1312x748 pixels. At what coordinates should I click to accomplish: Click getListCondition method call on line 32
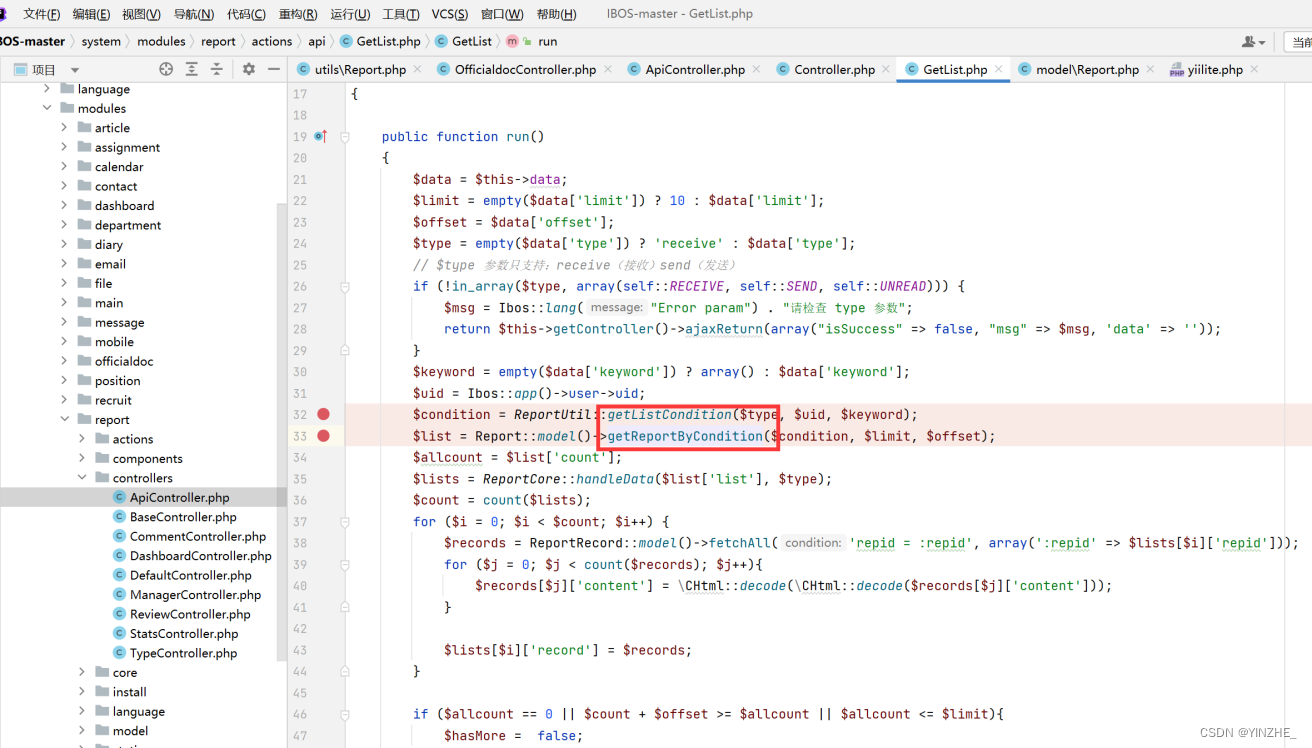point(669,414)
